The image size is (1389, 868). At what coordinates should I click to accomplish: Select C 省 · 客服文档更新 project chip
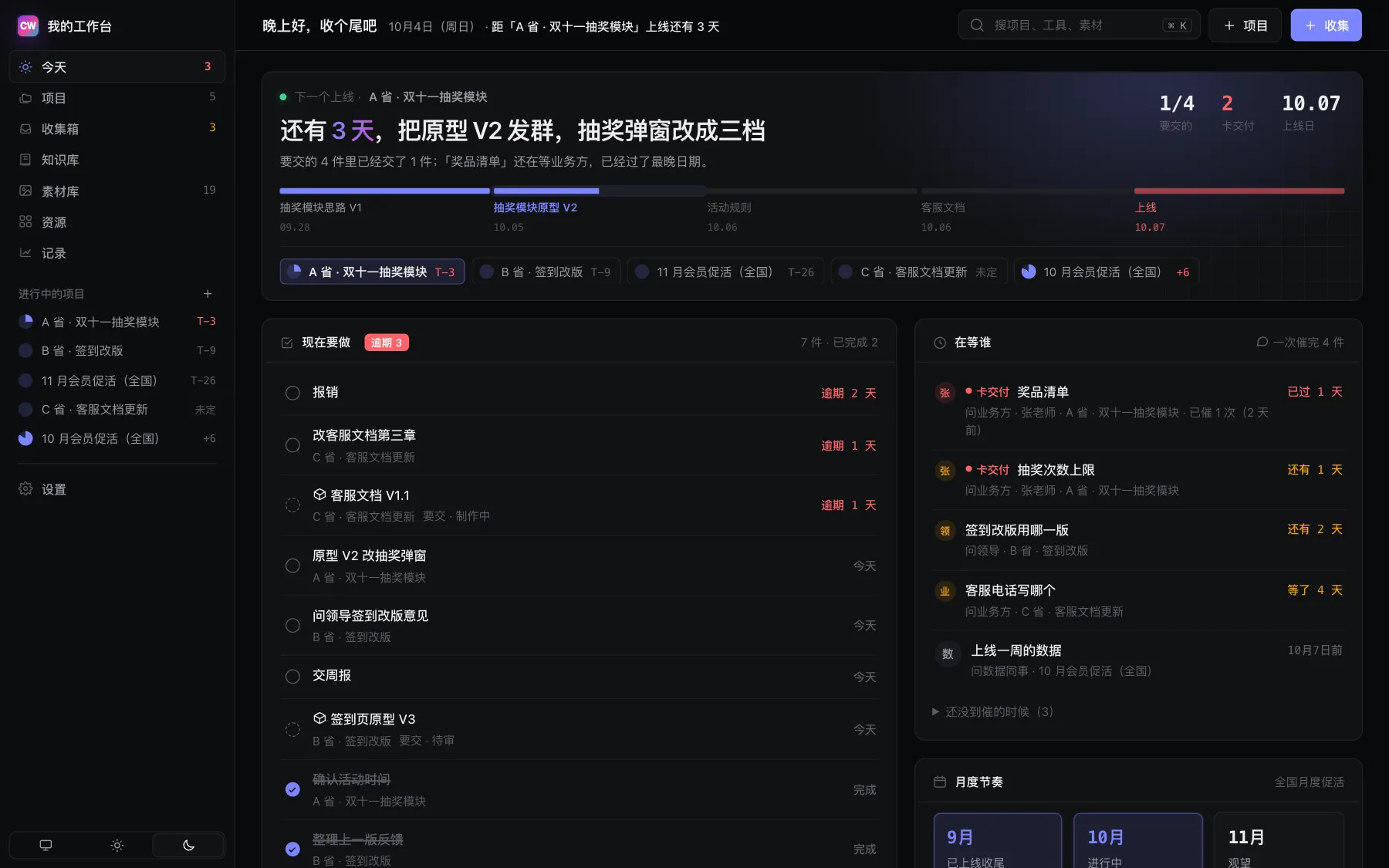click(x=919, y=272)
